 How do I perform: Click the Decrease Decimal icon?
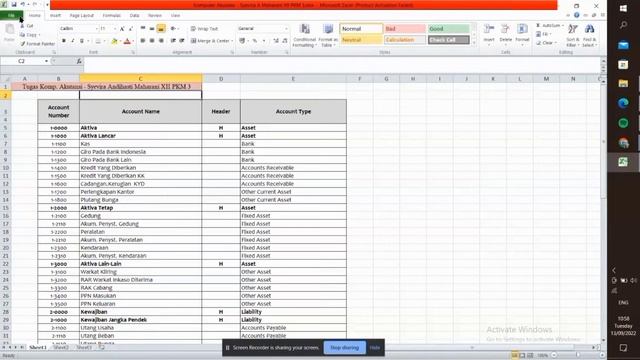285,41
